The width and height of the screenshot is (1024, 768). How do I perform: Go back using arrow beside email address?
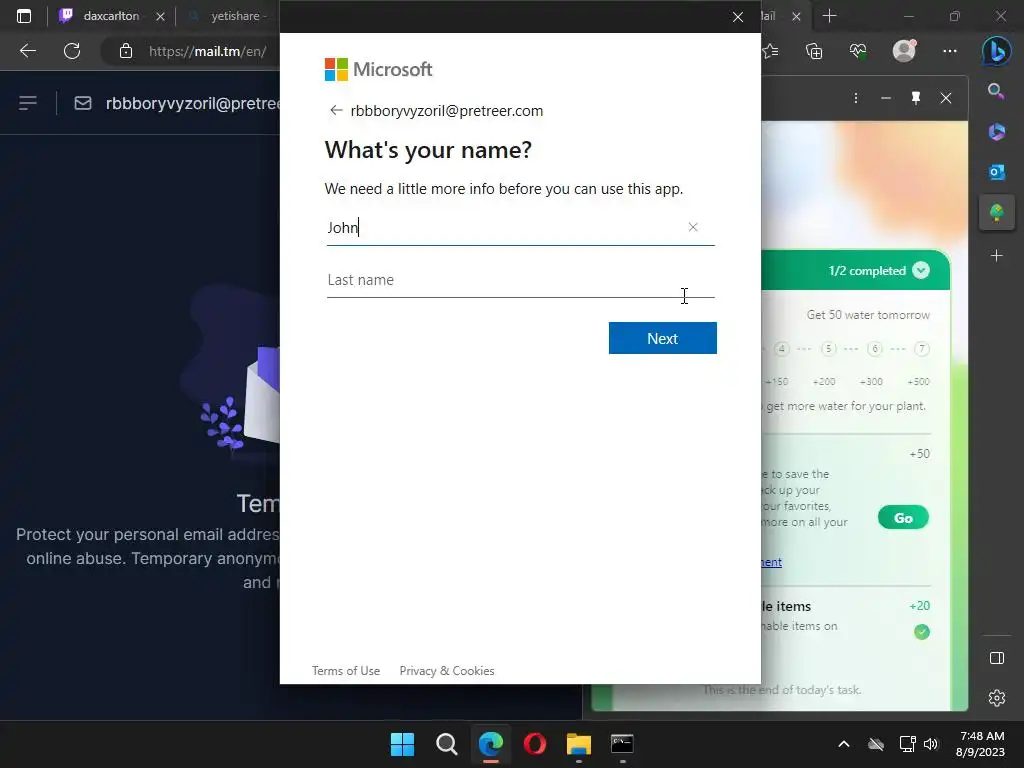pyautogui.click(x=336, y=110)
